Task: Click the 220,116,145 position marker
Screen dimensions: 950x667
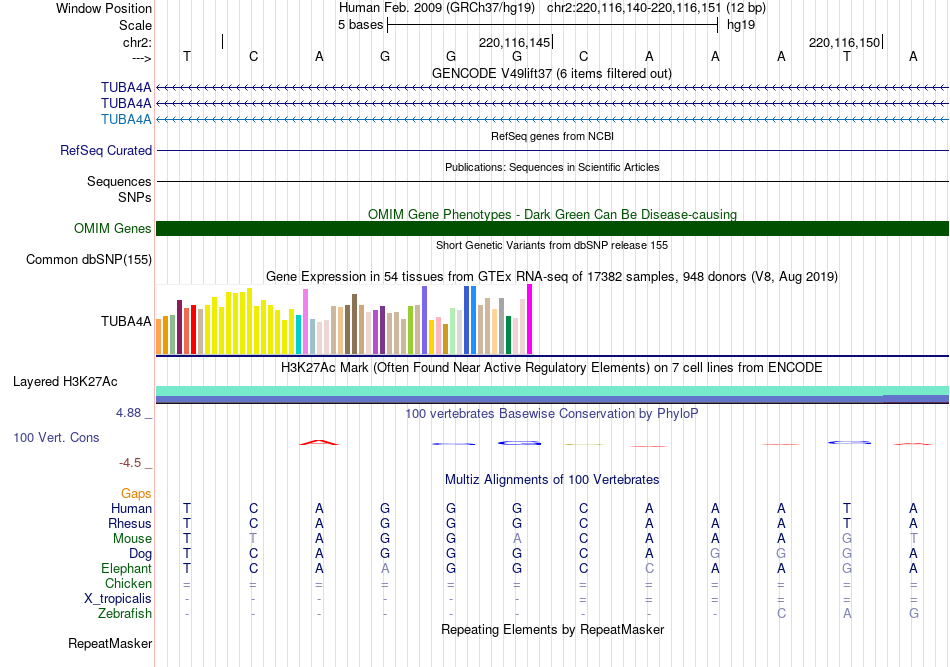Action: (514, 42)
